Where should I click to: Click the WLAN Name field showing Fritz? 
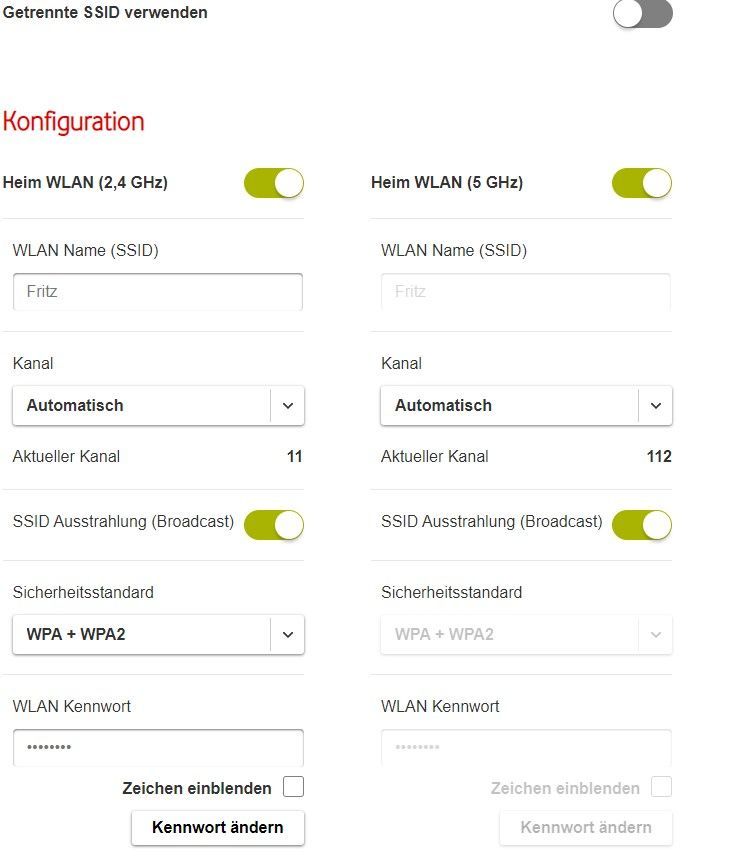(x=157, y=291)
